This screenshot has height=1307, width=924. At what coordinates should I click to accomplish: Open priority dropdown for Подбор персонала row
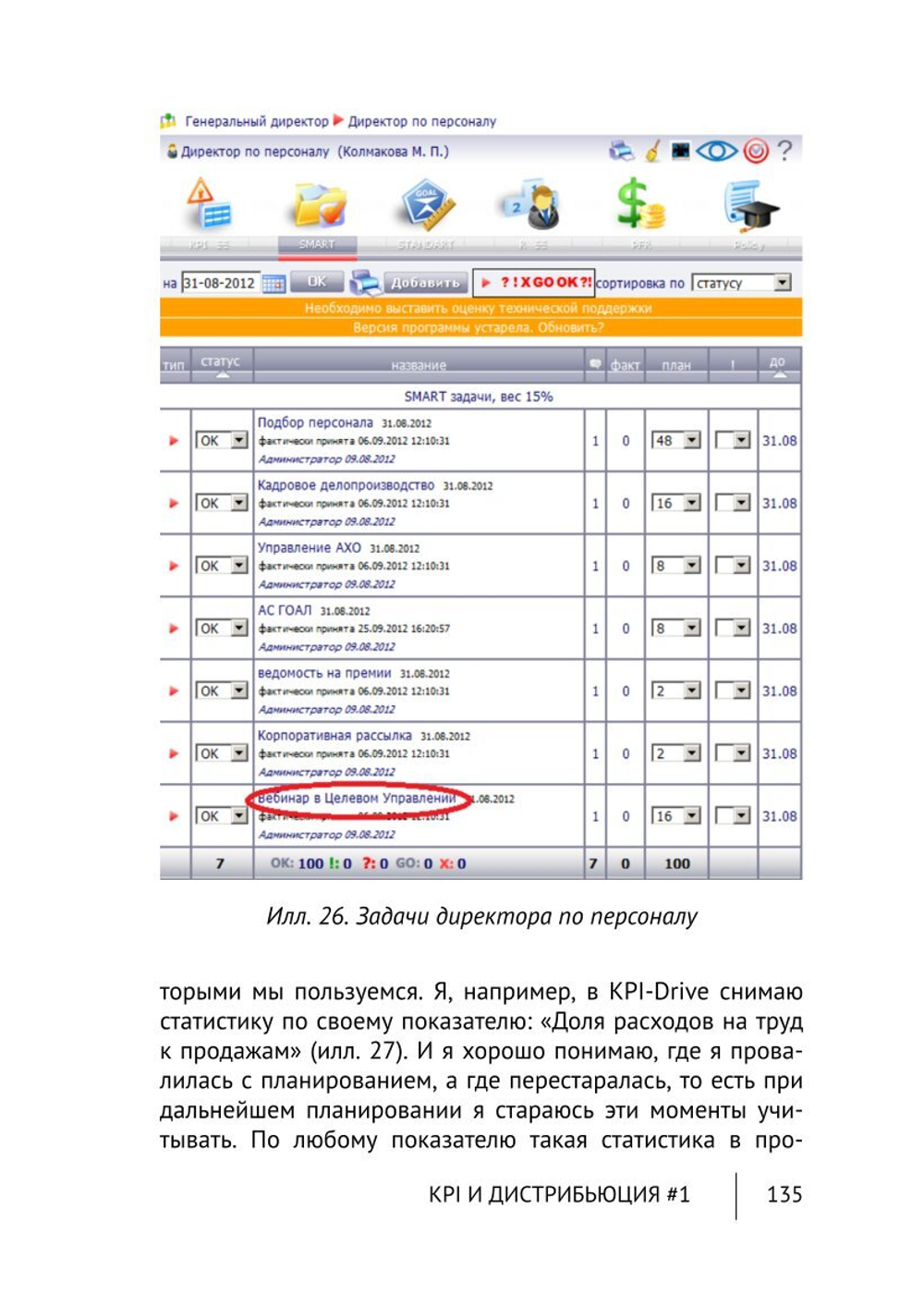click(x=733, y=441)
